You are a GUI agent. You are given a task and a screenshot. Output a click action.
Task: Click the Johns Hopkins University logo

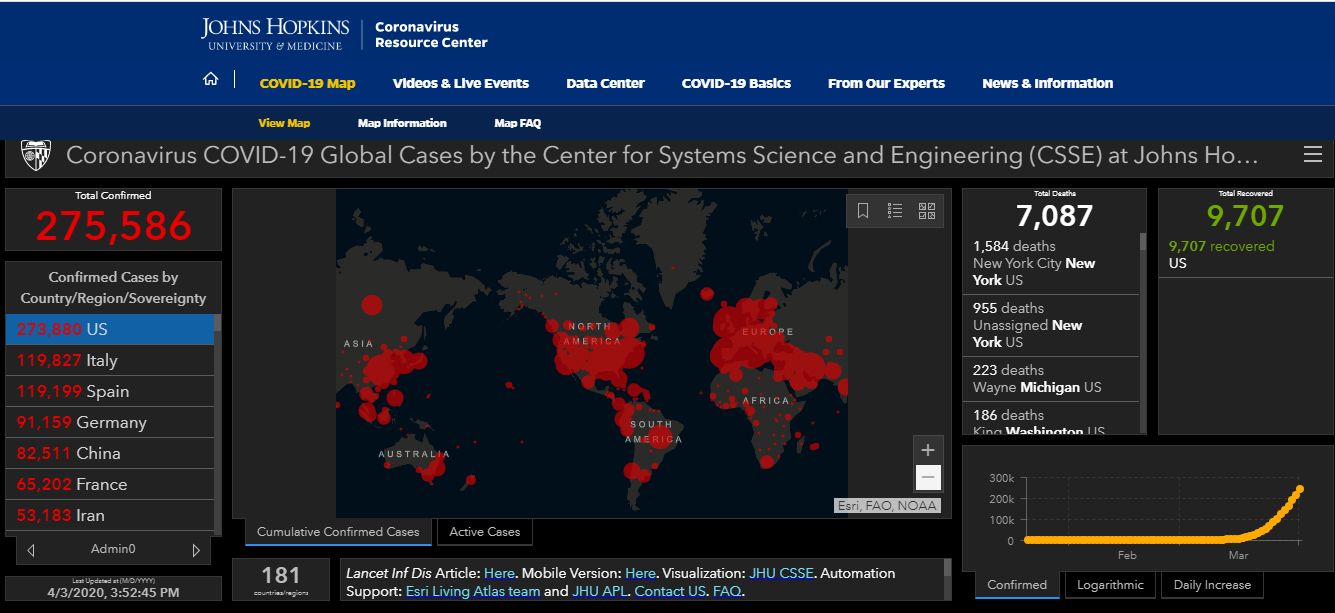click(276, 34)
